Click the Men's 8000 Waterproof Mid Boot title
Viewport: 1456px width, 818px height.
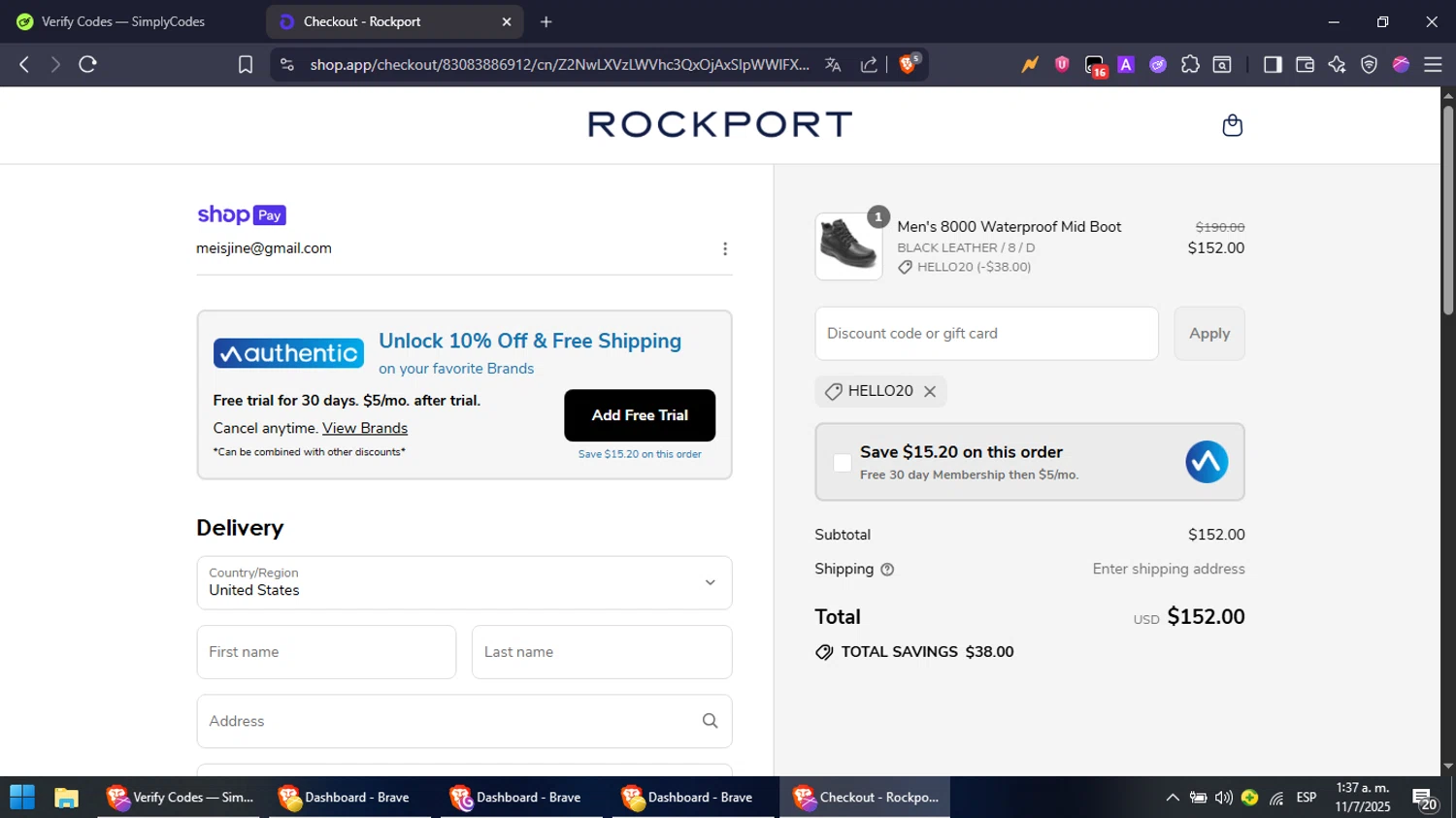tap(1009, 227)
